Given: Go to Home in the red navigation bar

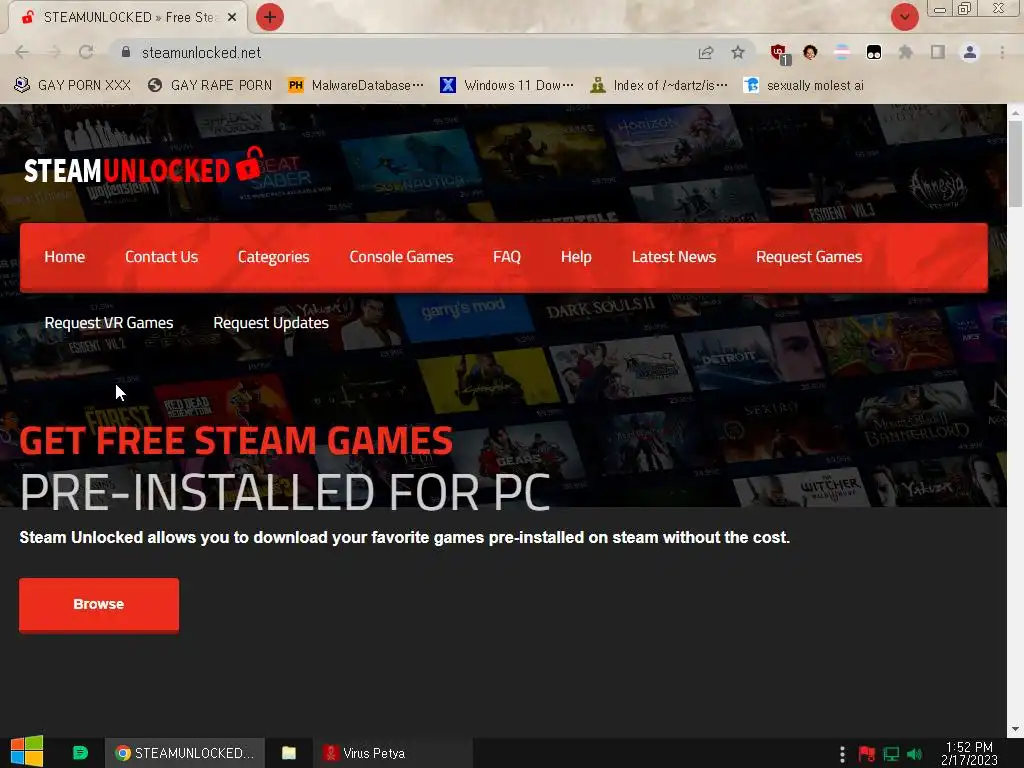Looking at the screenshot, I should click(65, 257).
